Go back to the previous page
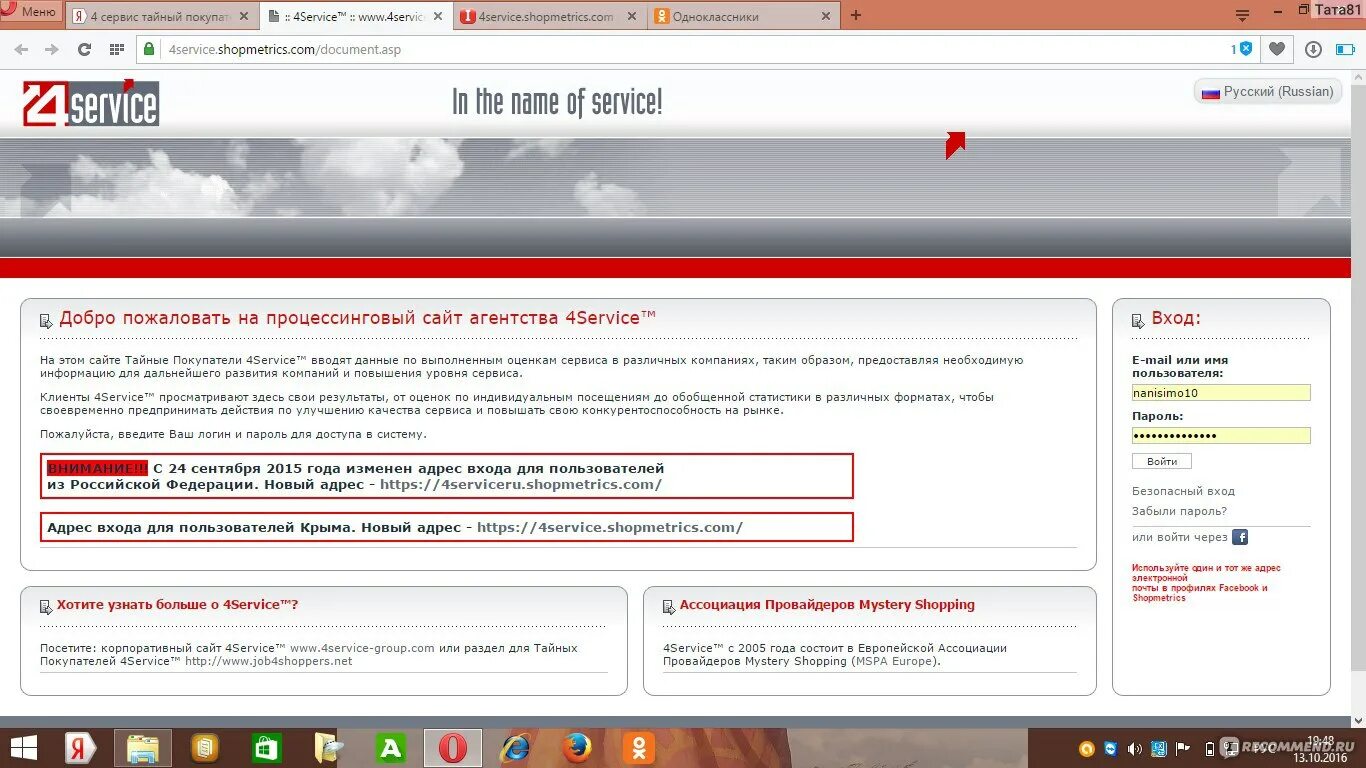The height and width of the screenshot is (768, 1366). (x=21, y=49)
